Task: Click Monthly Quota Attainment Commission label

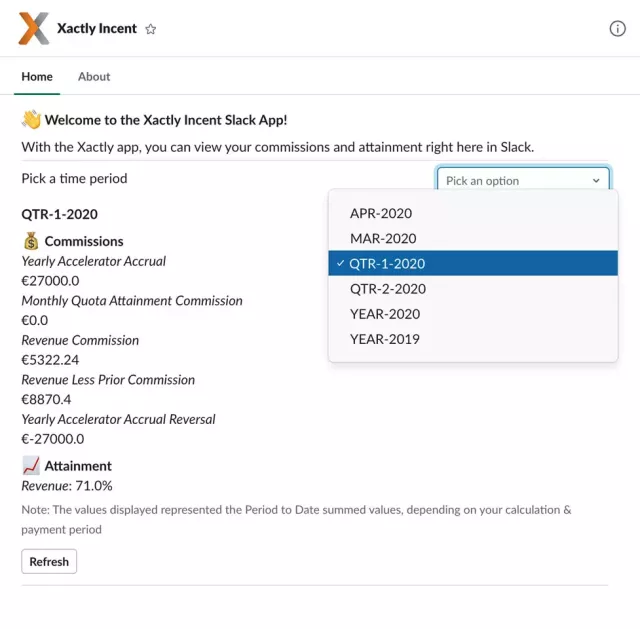Action: pyautogui.click(x=132, y=301)
